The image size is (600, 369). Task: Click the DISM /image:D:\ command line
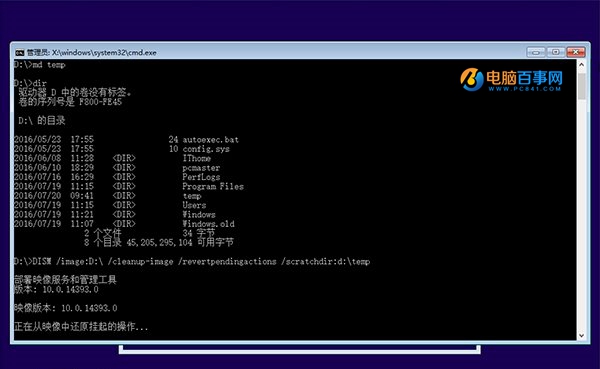(x=192, y=262)
